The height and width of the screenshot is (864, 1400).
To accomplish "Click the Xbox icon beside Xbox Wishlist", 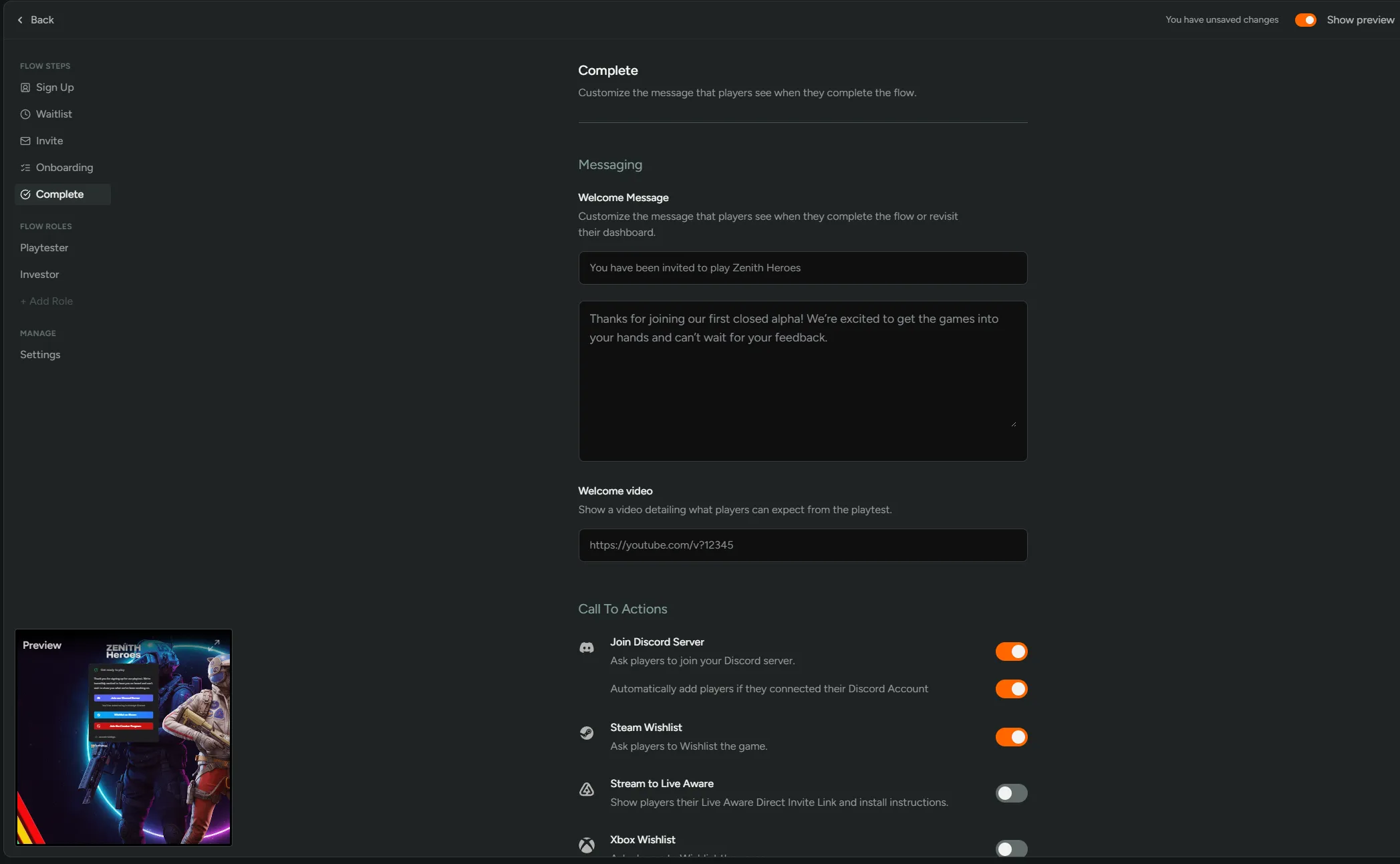I will (x=586, y=845).
